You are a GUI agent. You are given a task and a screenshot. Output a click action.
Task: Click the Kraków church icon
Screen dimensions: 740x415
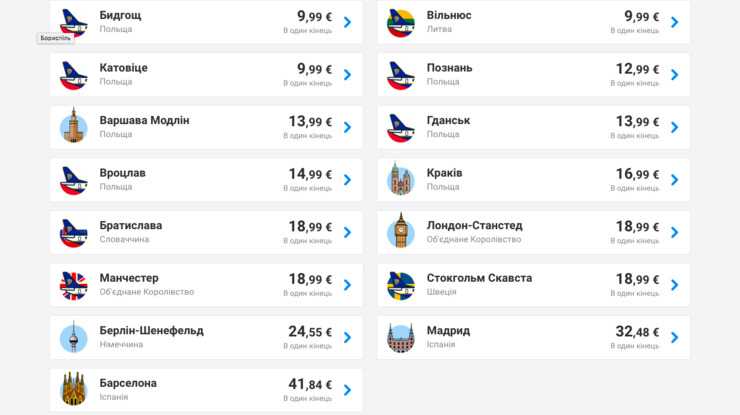point(401,180)
